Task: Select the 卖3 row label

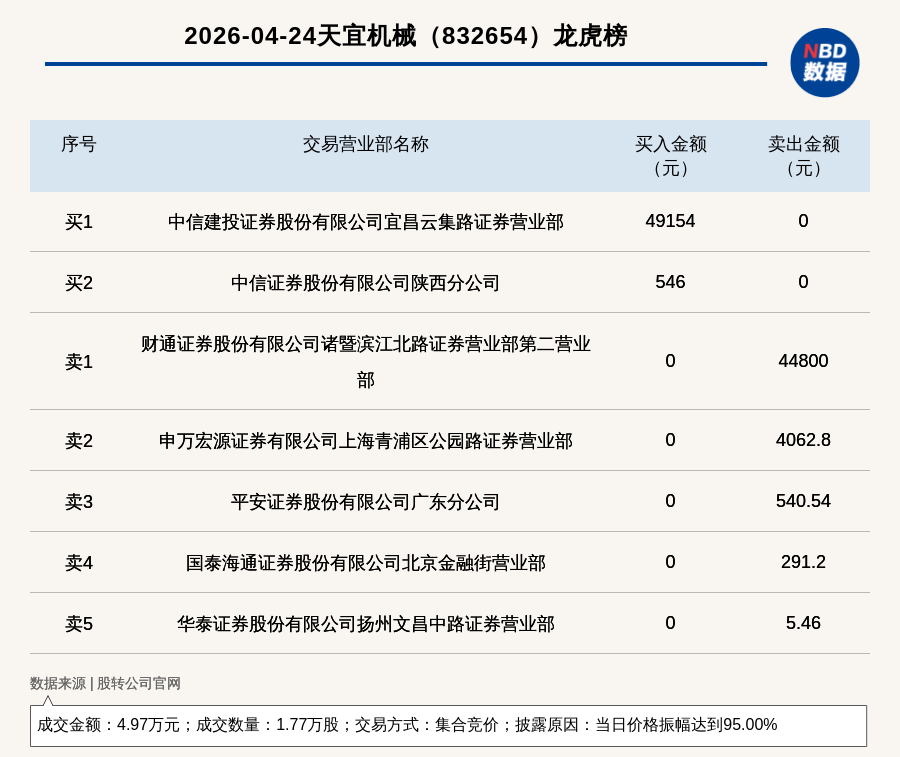Action: [x=79, y=502]
